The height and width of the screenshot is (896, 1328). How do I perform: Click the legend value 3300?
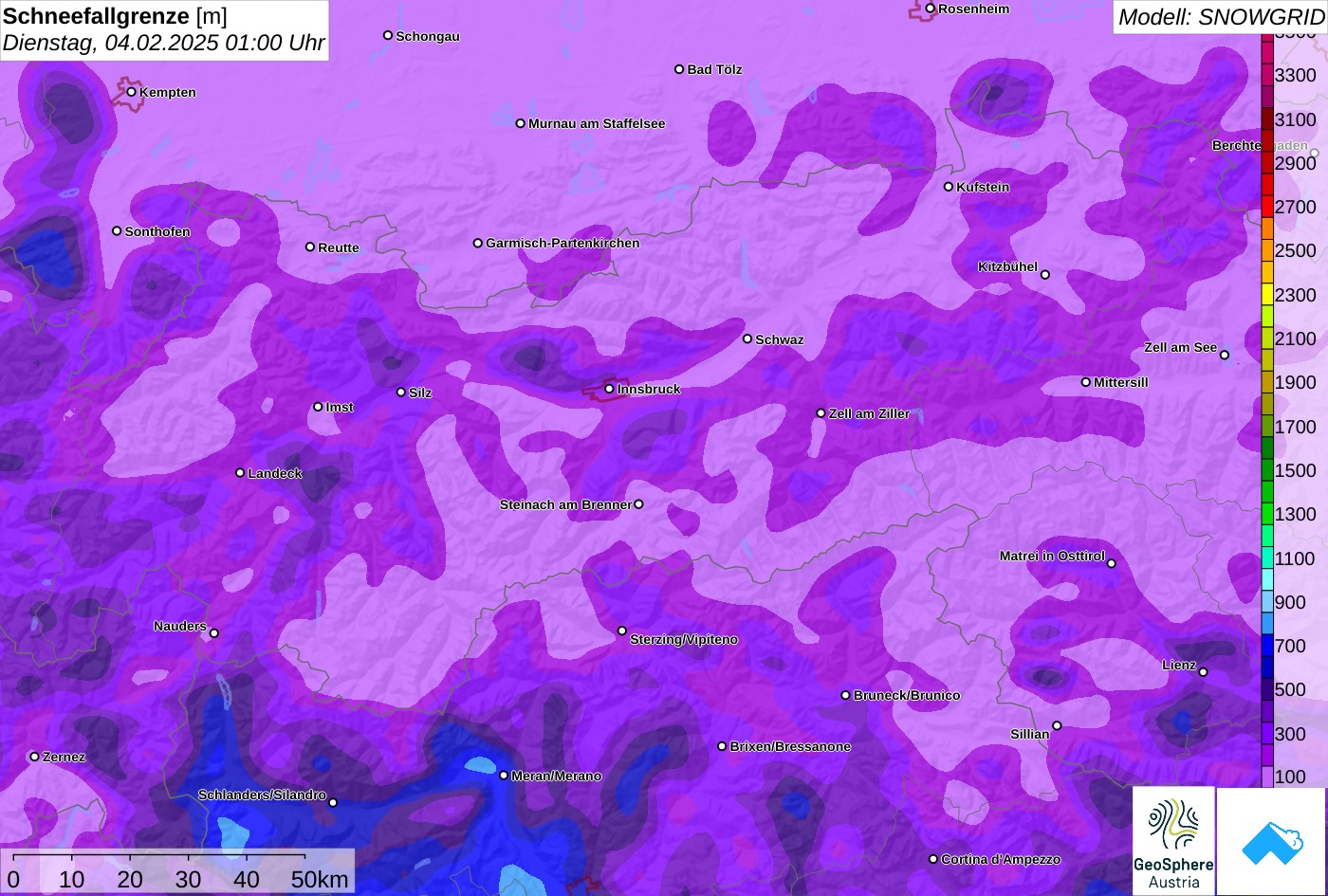click(x=1296, y=76)
